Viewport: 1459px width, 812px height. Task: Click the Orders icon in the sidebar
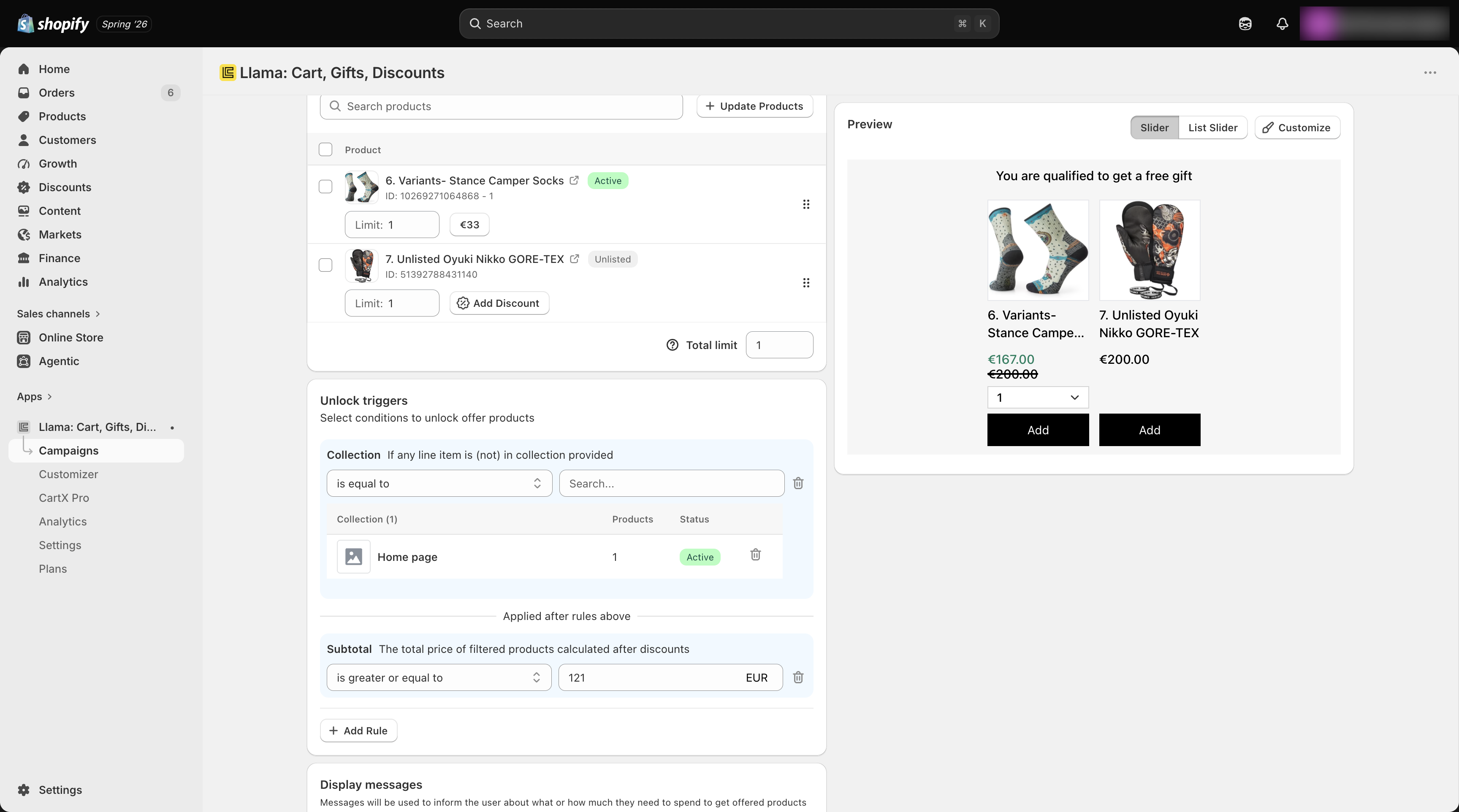[24, 93]
